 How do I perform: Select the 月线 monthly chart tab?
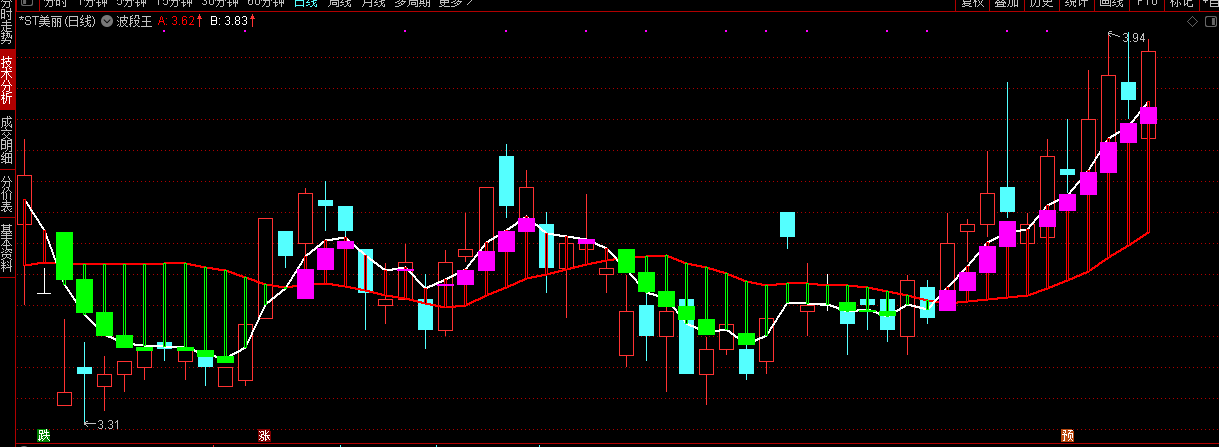[373, 3]
